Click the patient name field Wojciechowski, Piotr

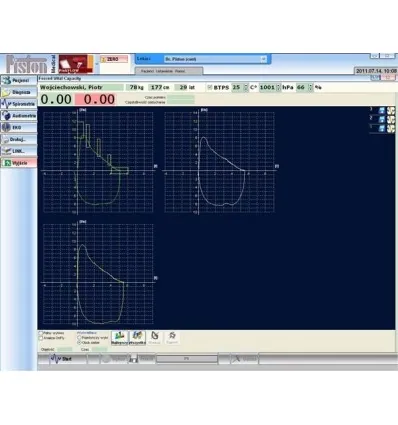[81, 87]
